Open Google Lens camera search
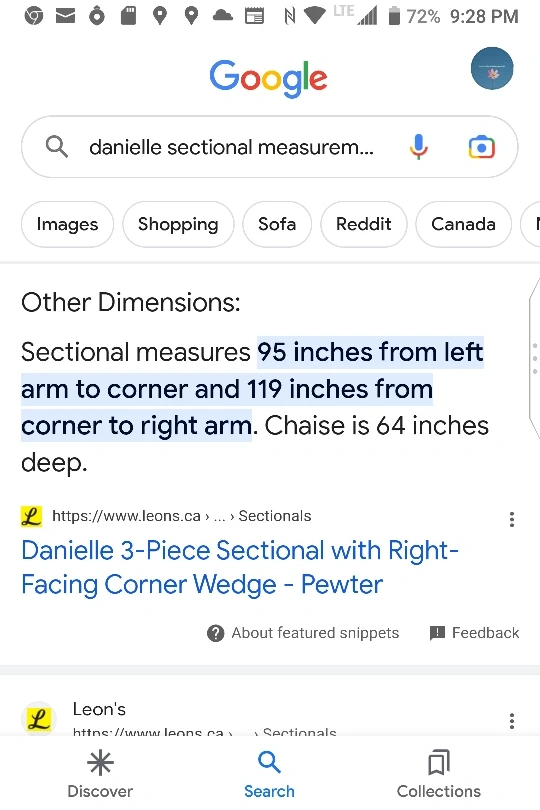 [x=482, y=147]
